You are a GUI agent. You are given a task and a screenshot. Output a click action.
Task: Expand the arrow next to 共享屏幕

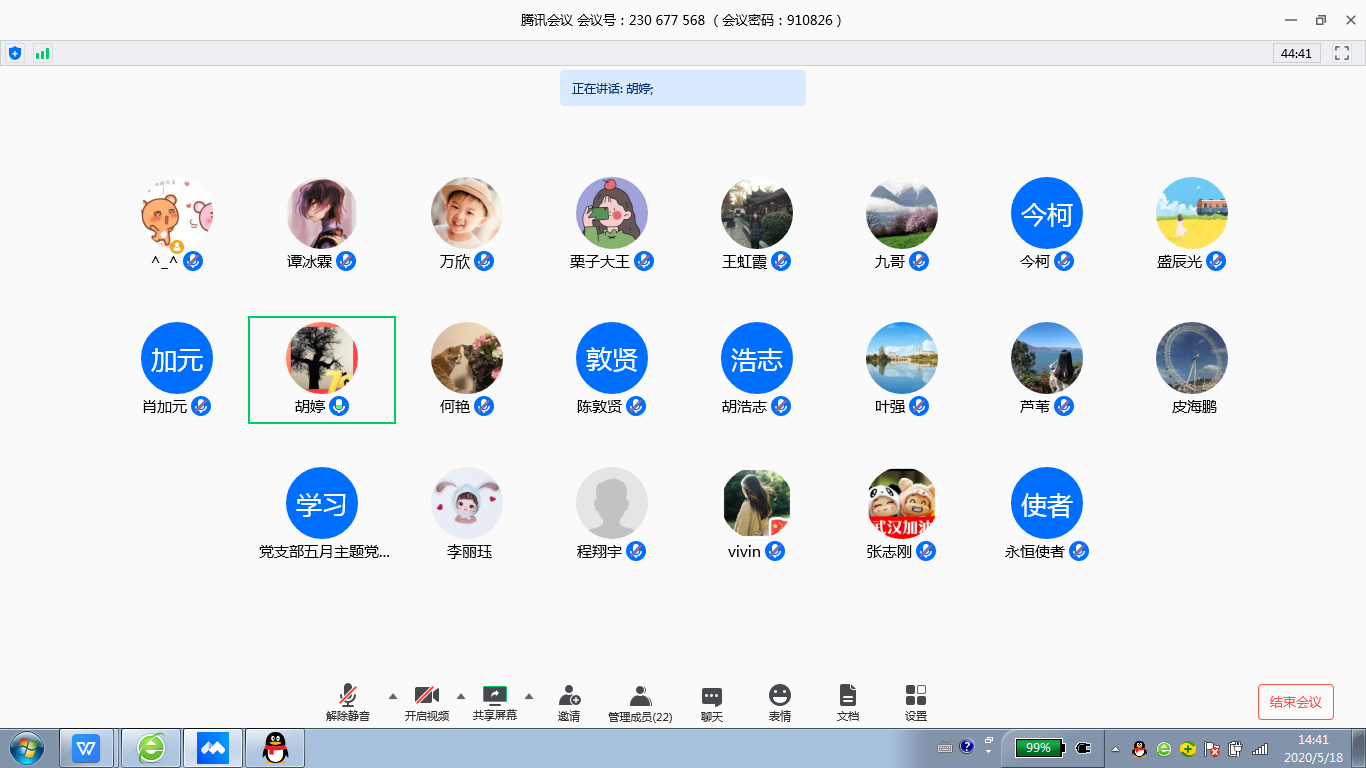[x=529, y=696]
